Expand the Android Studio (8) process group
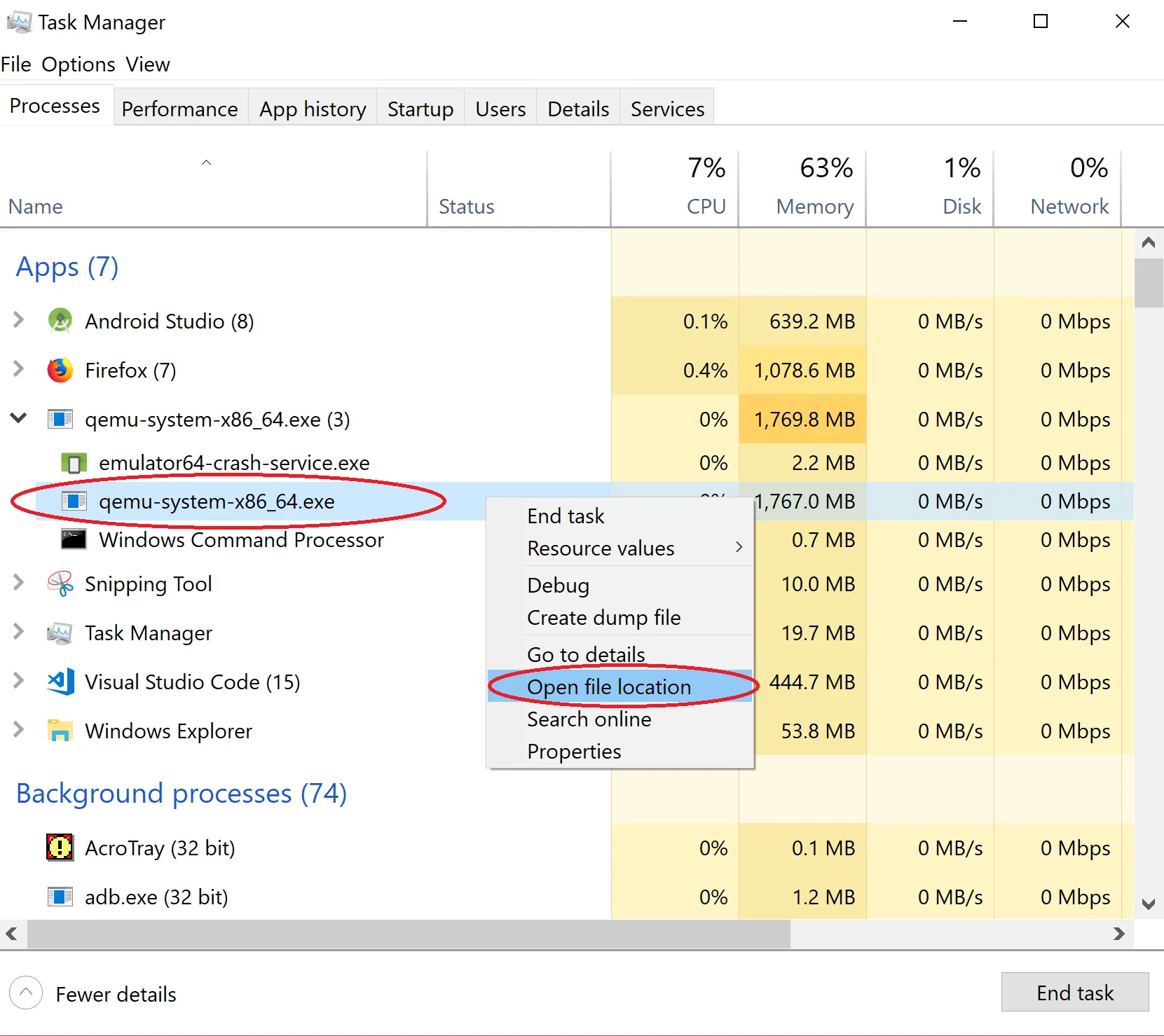This screenshot has height=1036, width=1164. coord(19,320)
